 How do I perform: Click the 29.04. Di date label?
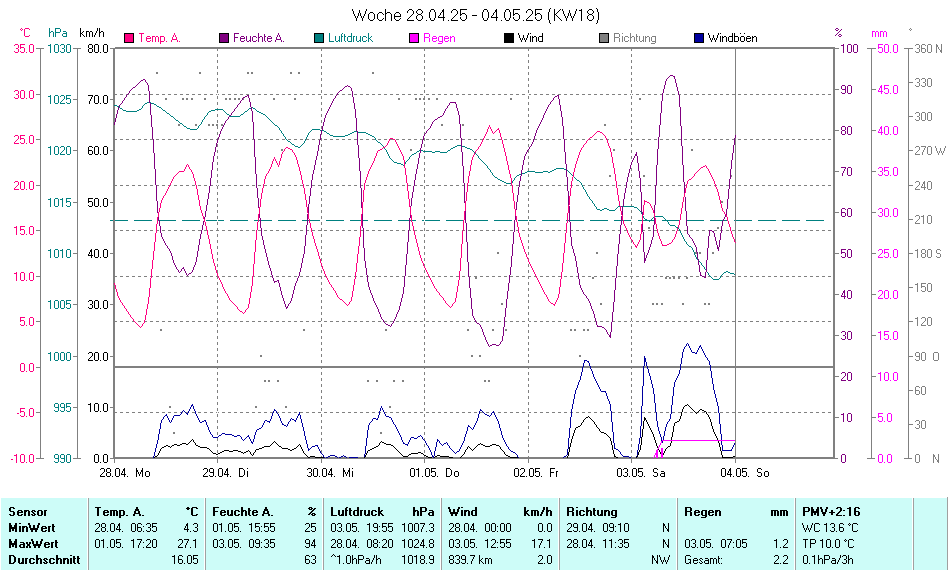click(x=225, y=473)
